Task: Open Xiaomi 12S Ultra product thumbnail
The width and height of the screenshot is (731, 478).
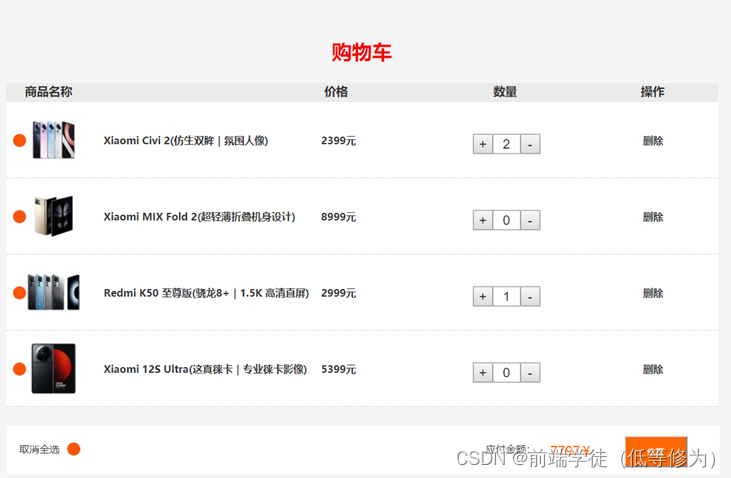Action: click(54, 368)
